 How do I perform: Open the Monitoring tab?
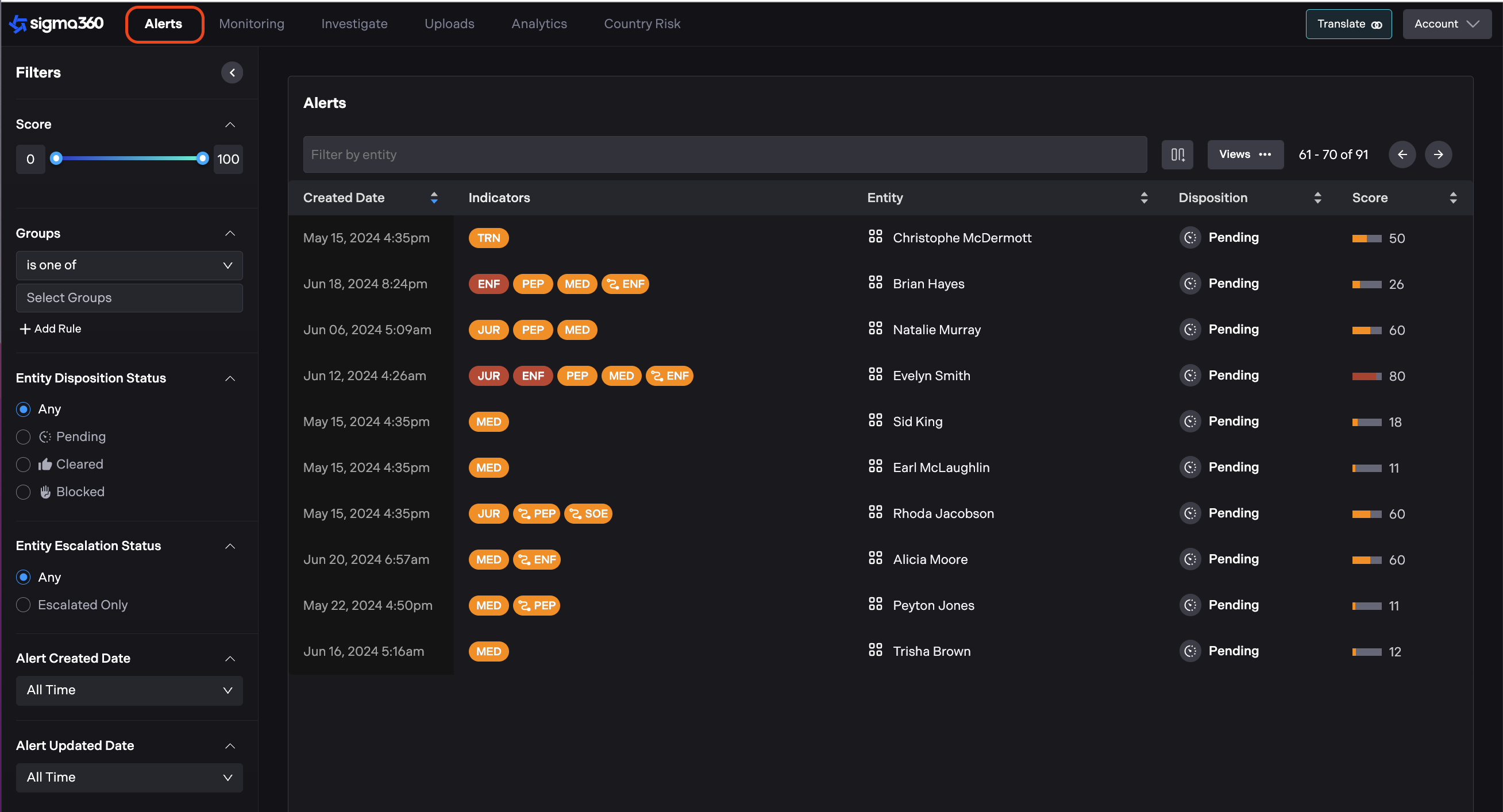[252, 24]
